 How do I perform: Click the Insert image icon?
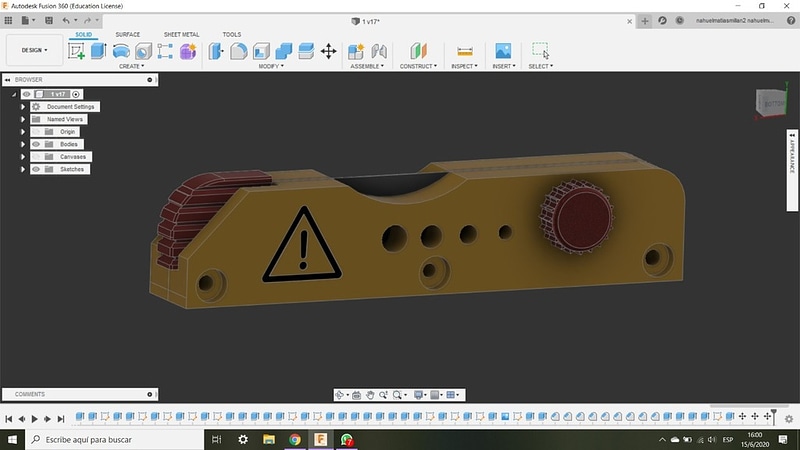503,51
